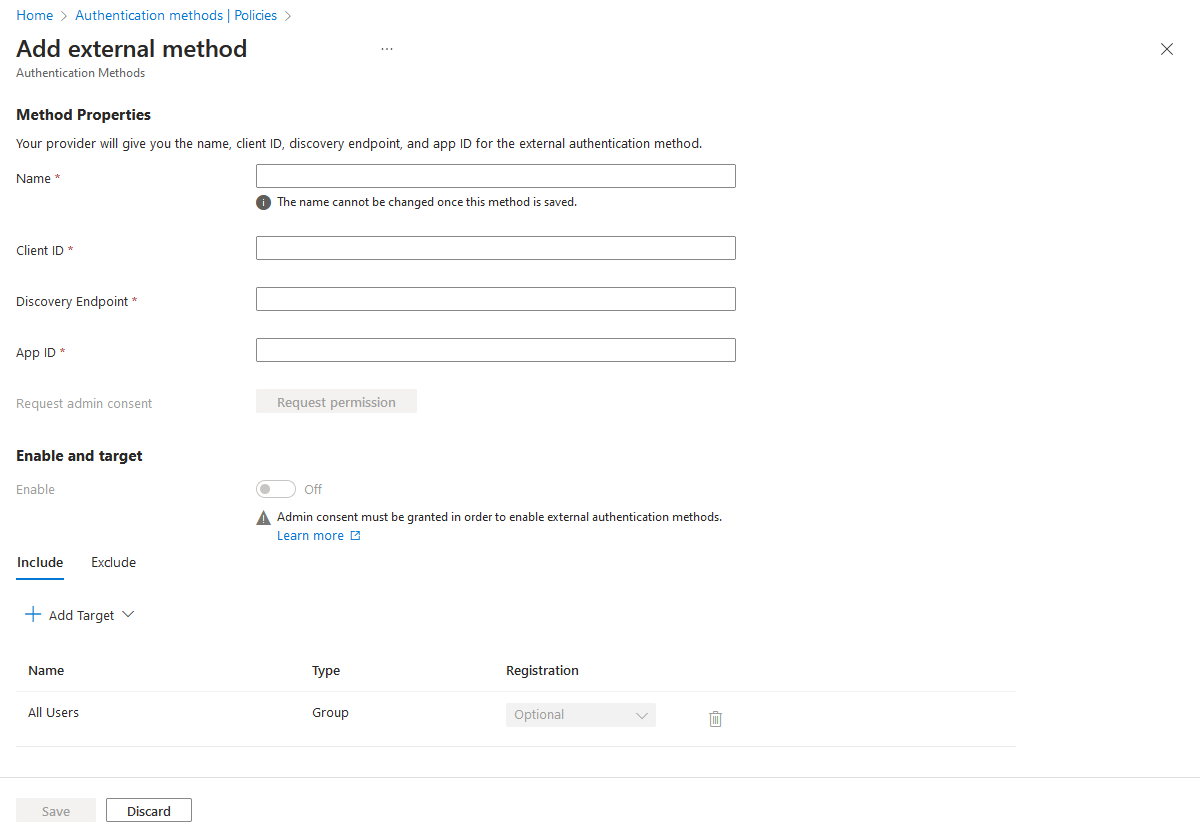Click the info icon below Name field
The width and height of the screenshot is (1200, 836).
click(264, 202)
